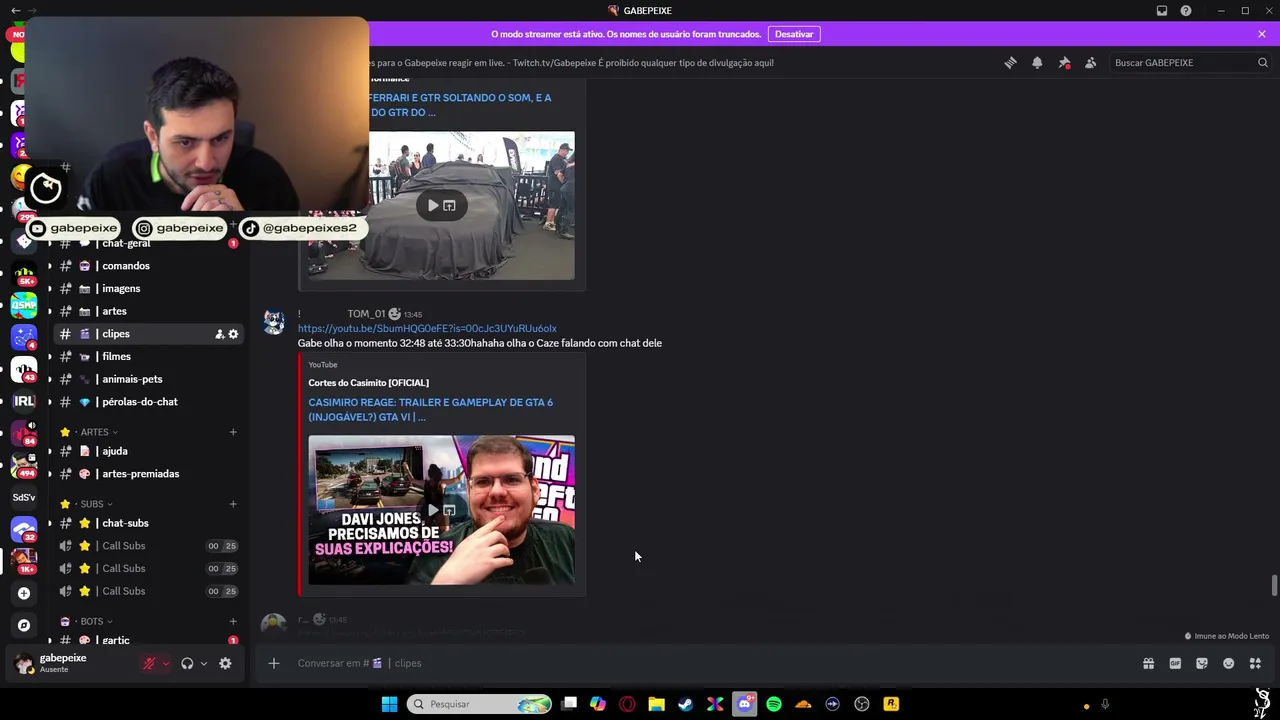
Task: Click the plus attachment button
Action: [273, 663]
